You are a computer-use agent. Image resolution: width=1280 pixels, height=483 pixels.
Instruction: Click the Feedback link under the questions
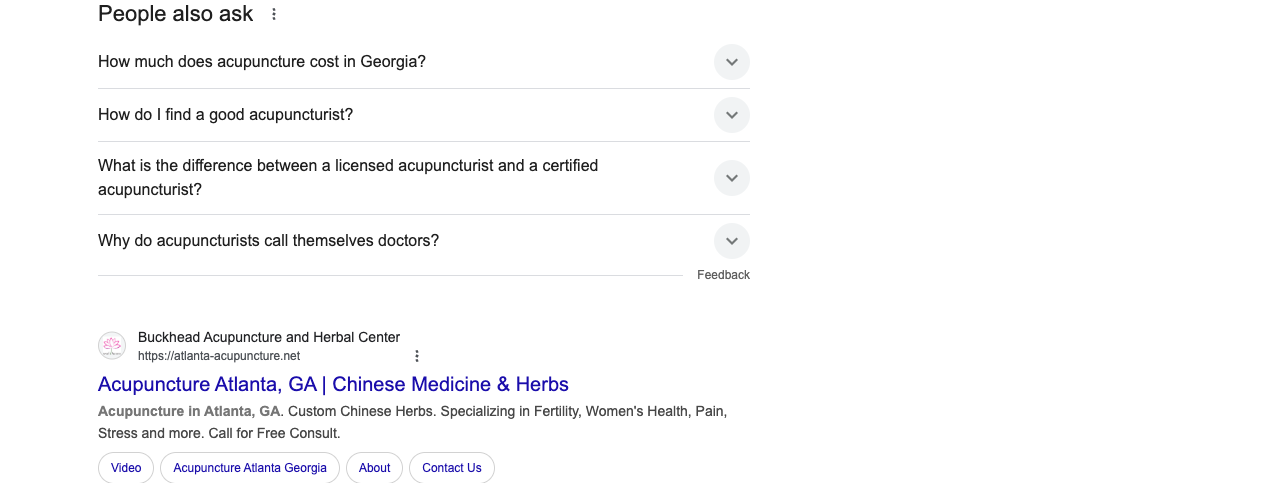point(723,275)
